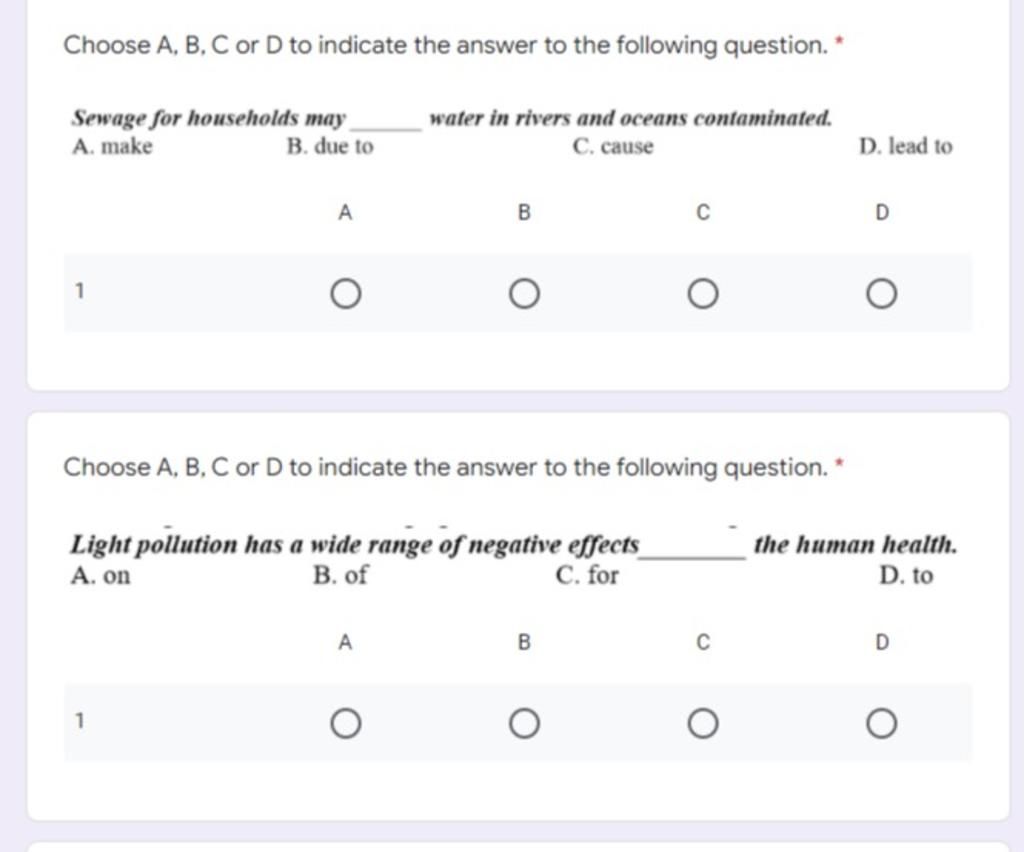
Task: Click column header A in sewage question grid
Action: [x=345, y=213]
